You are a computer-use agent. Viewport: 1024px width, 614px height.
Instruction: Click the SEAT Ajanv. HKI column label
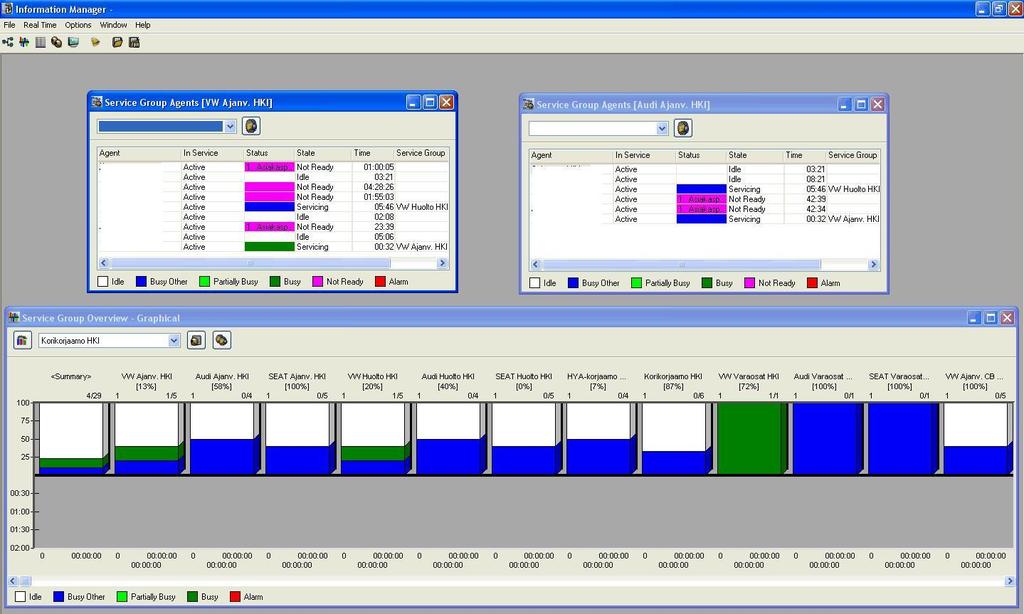point(296,376)
